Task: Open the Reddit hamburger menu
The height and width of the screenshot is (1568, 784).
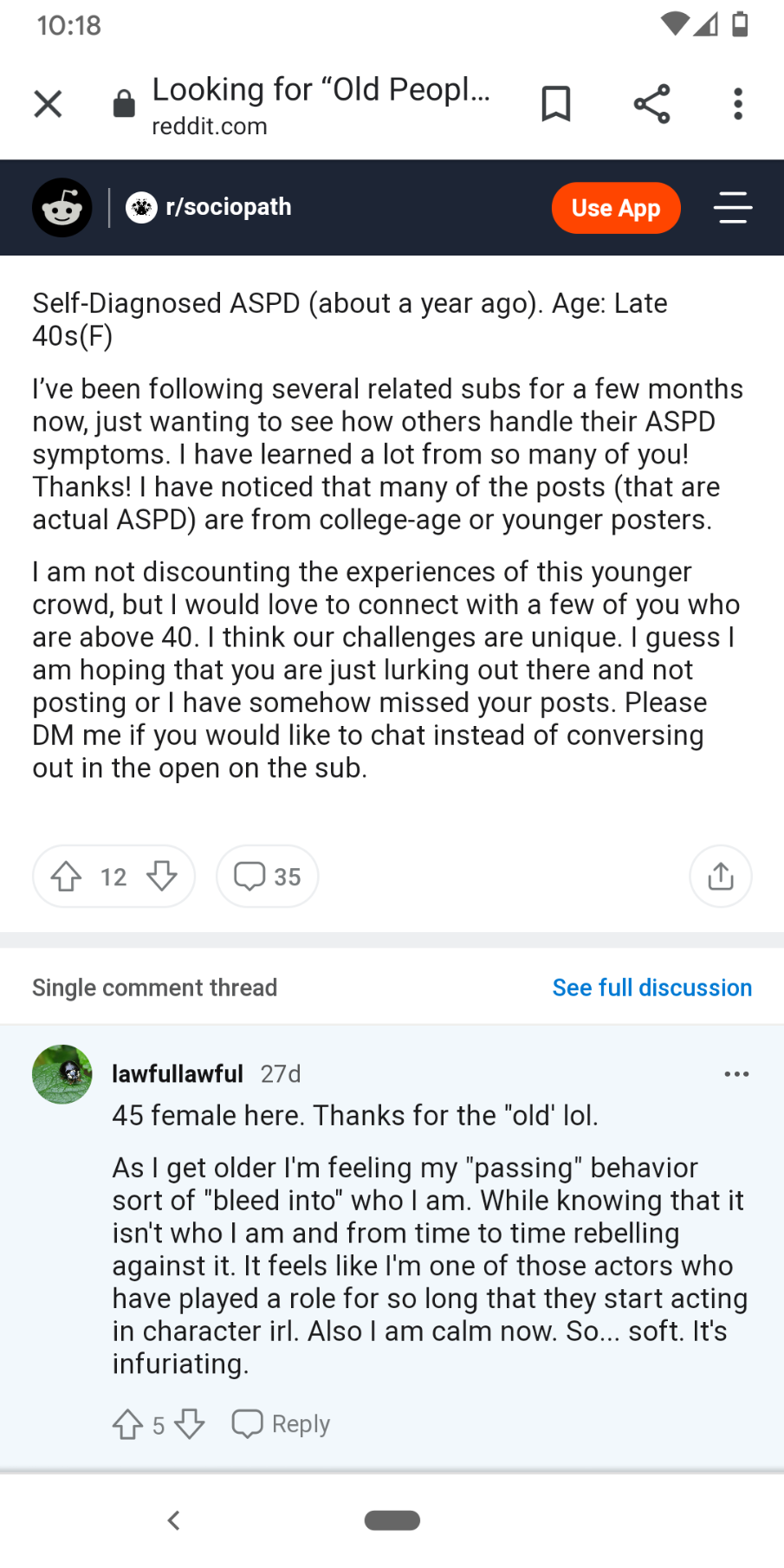Action: 732,208
